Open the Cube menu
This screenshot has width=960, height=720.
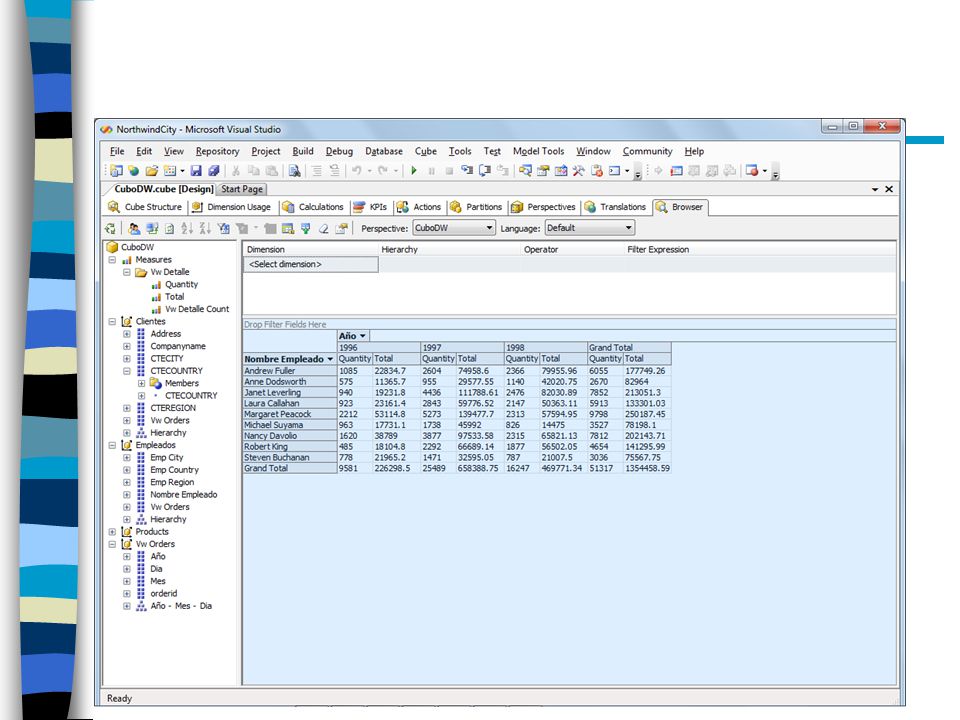coord(426,151)
